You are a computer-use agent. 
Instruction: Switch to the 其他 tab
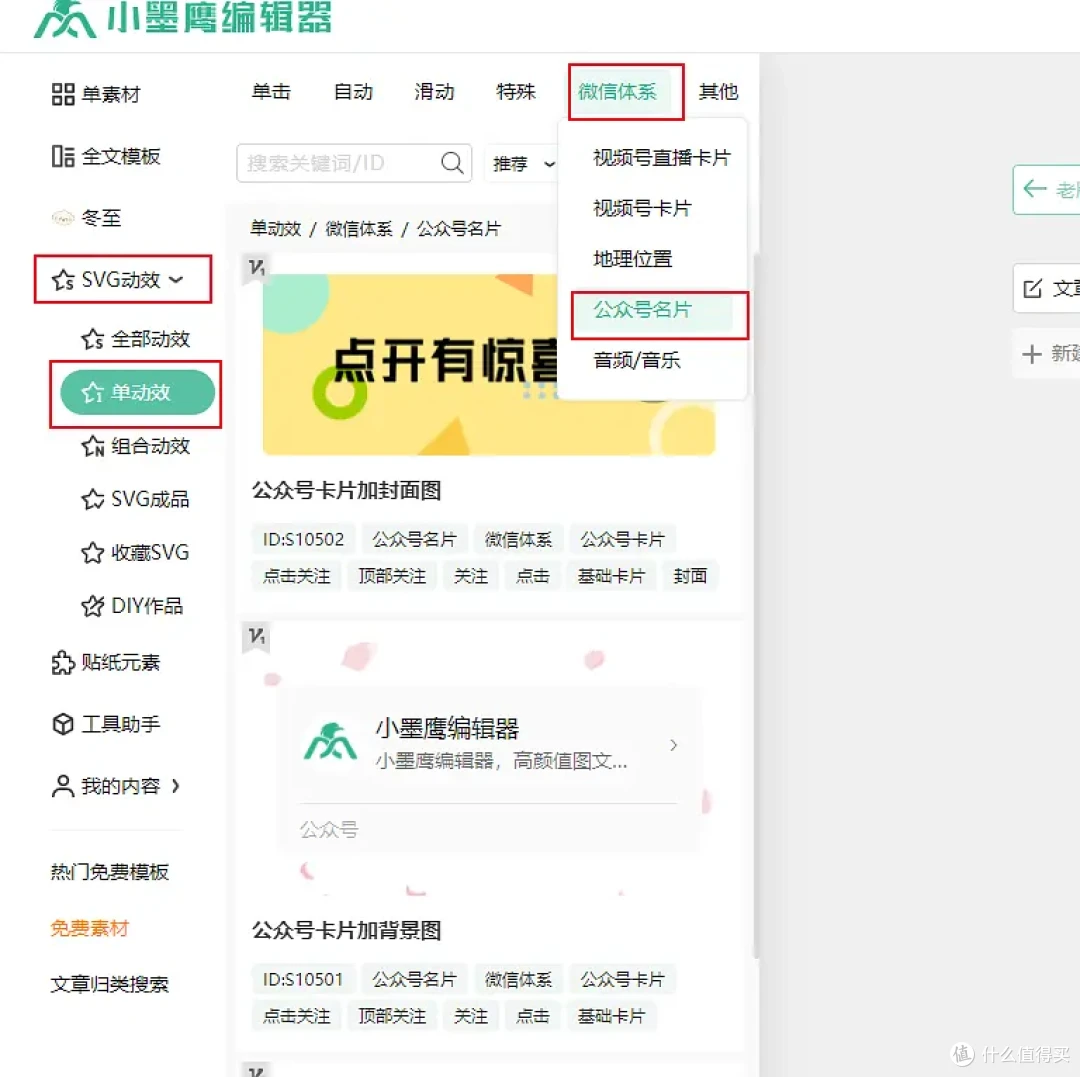(x=718, y=92)
